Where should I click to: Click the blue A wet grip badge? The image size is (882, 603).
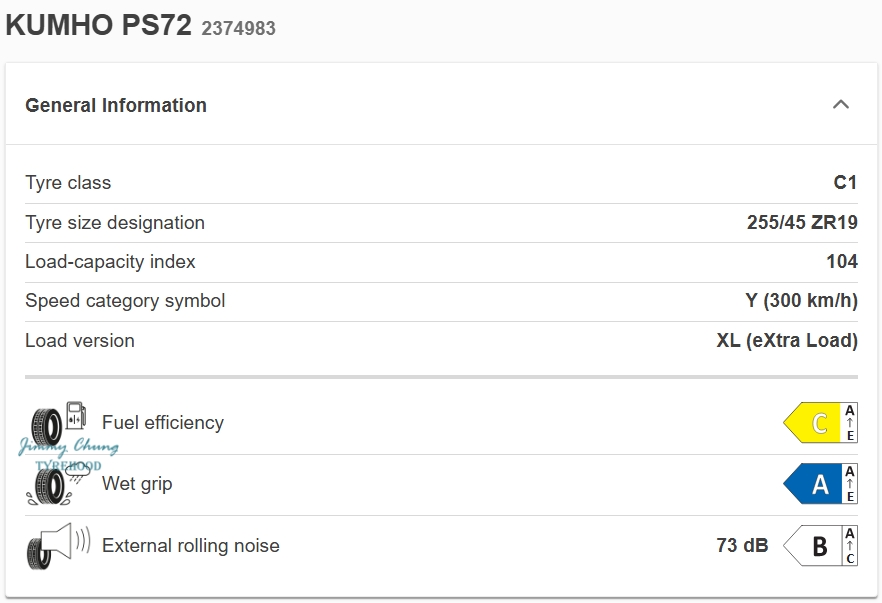[813, 485]
